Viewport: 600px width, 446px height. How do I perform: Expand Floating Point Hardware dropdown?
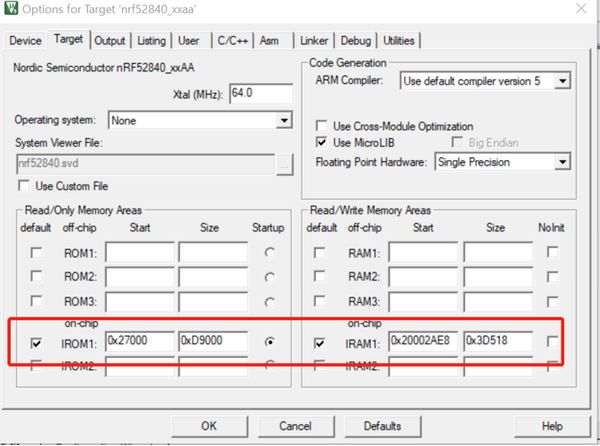[562, 162]
